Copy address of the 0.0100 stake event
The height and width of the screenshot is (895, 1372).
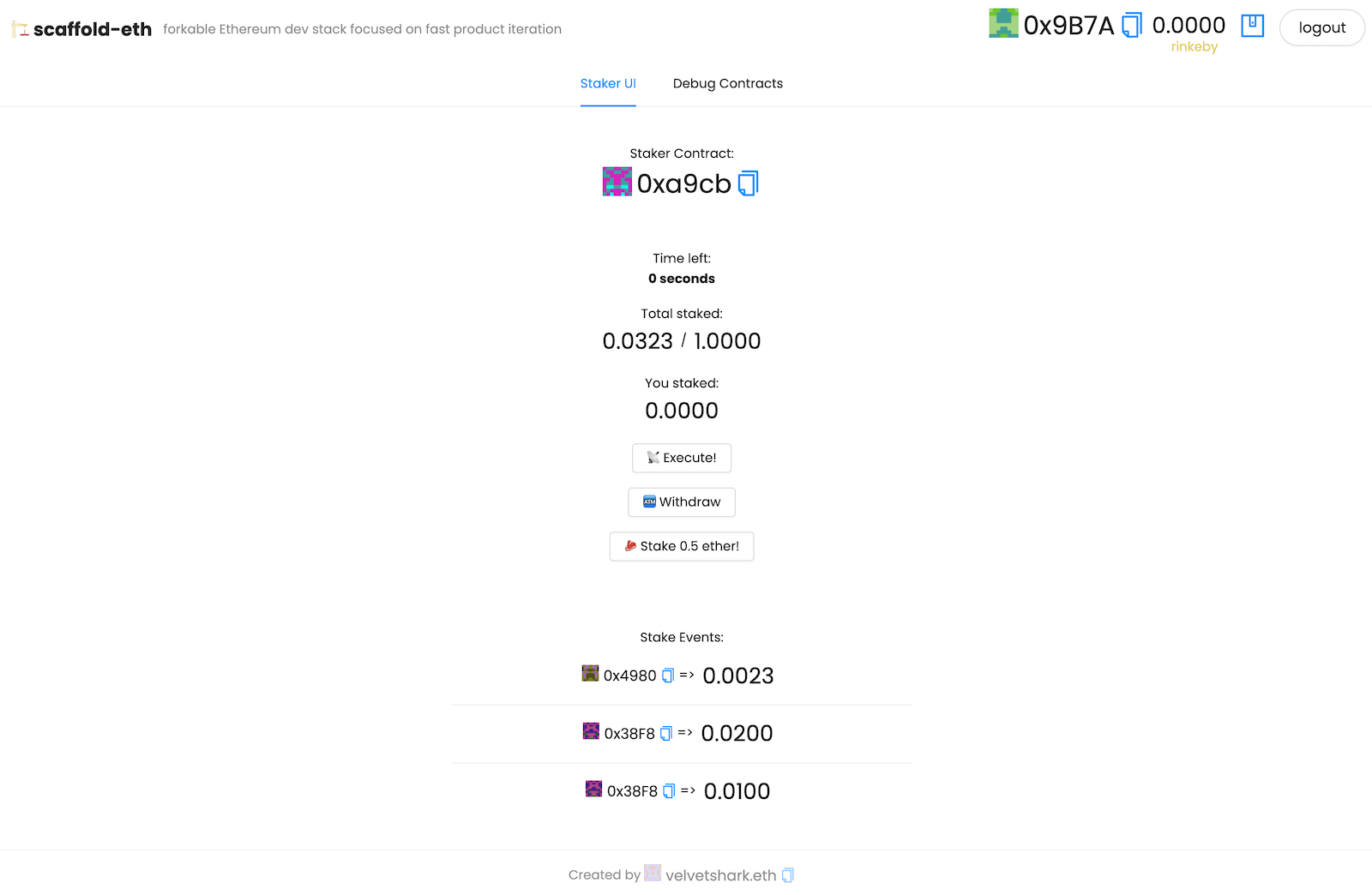point(669,791)
